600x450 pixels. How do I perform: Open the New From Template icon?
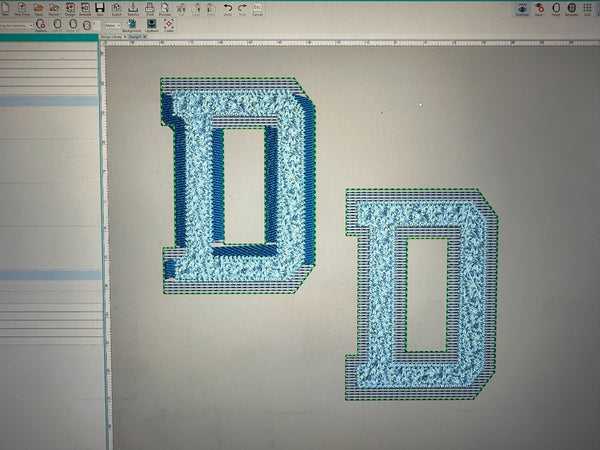(x=22, y=9)
